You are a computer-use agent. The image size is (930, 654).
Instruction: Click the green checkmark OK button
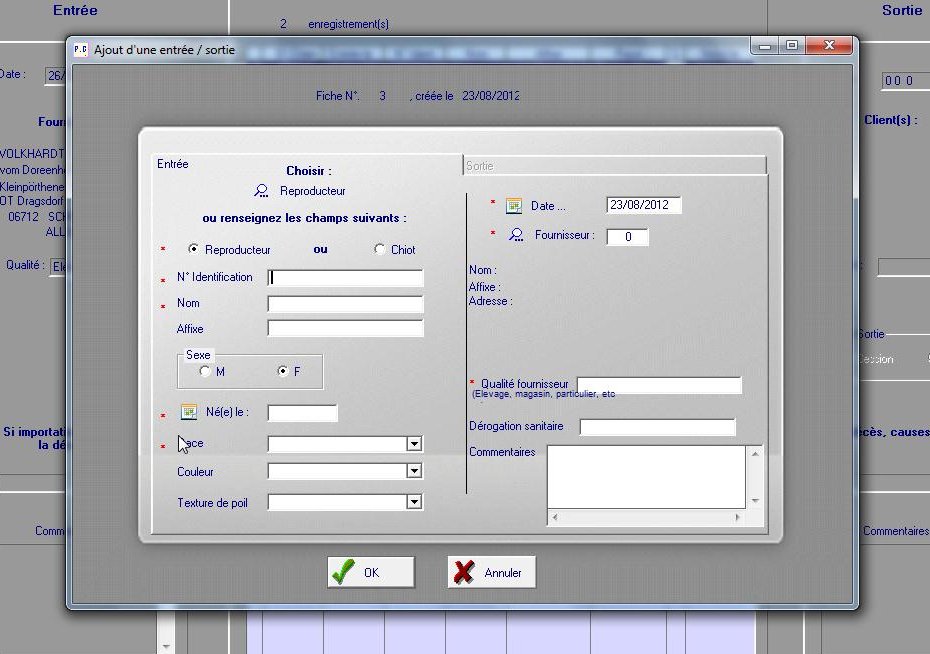pos(370,572)
